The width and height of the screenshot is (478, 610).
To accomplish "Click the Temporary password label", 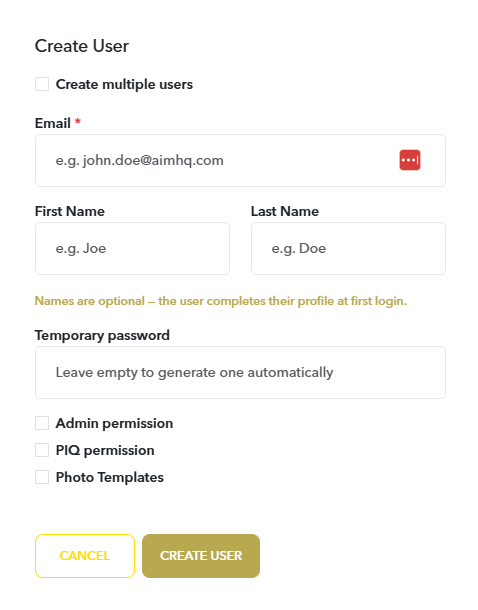I will click(x=102, y=335).
